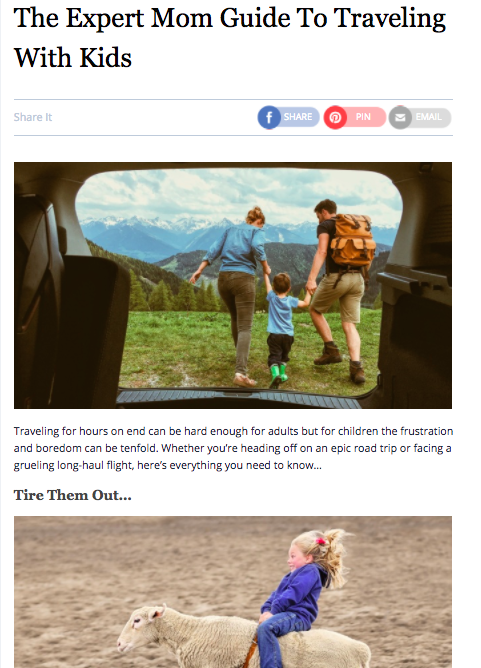The width and height of the screenshot is (481, 668).
Task: Click the Pinterest pin icon
Action: tap(335, 117)
